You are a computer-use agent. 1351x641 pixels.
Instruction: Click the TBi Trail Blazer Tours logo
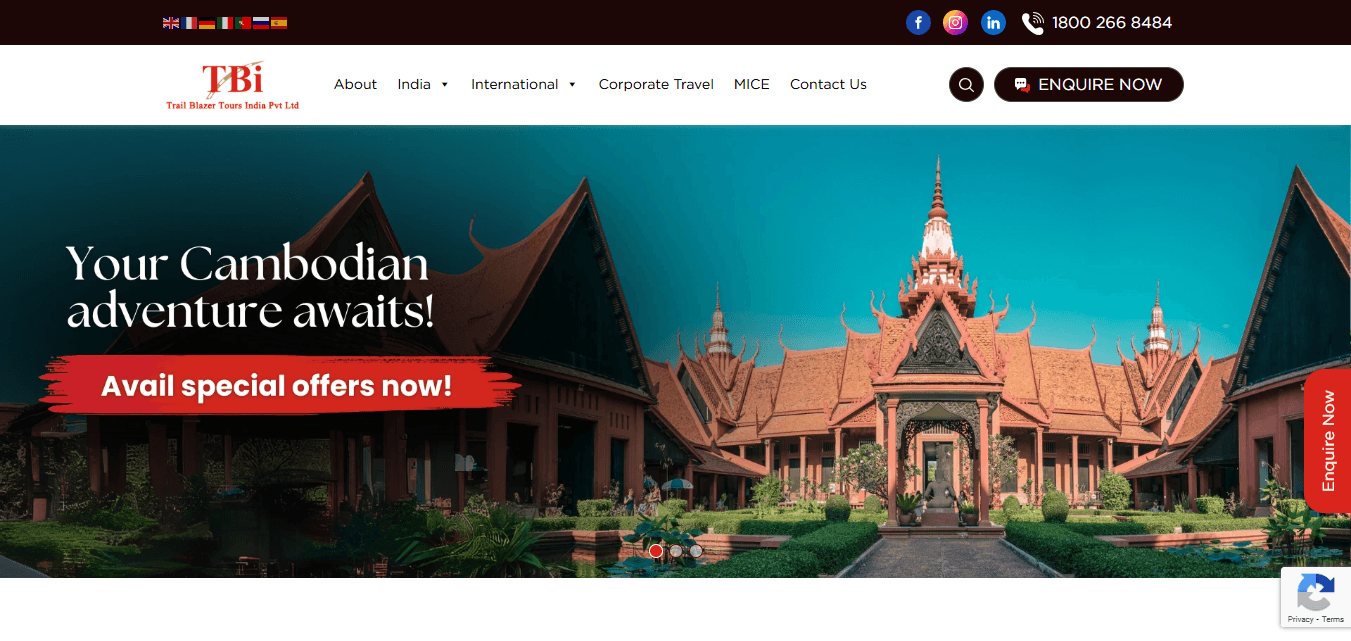tap(233, 86)
